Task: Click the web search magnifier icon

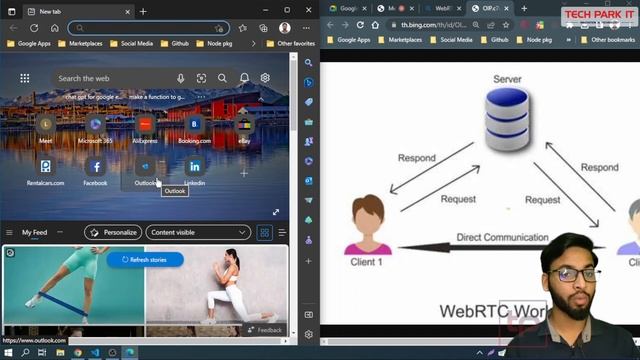Action: (x=222, y=78)
